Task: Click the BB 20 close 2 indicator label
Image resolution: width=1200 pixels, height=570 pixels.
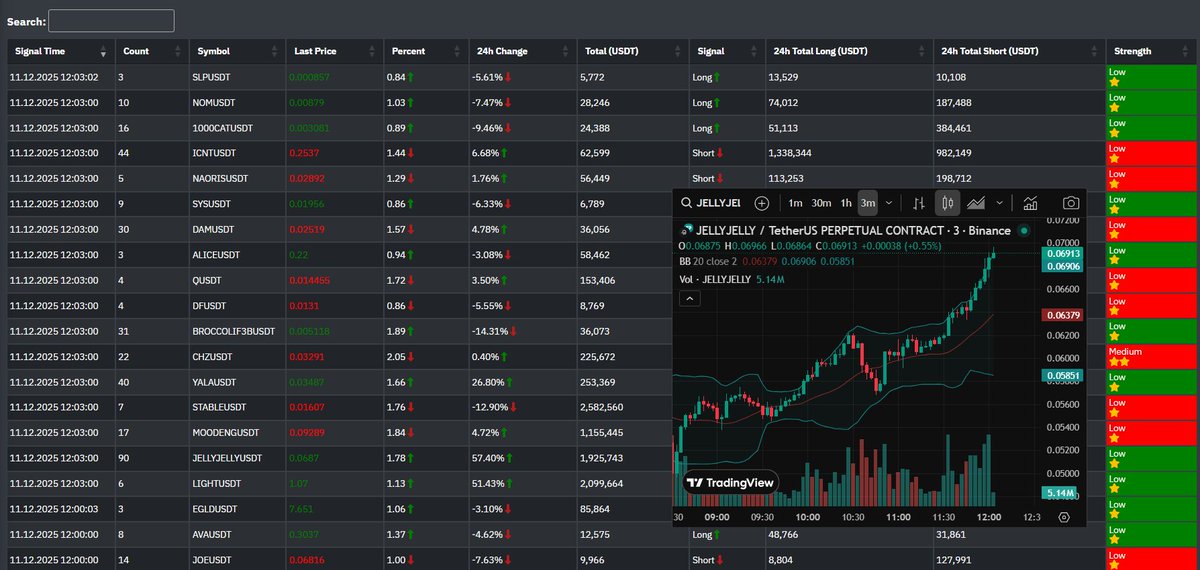Action: tap(707, 262)
